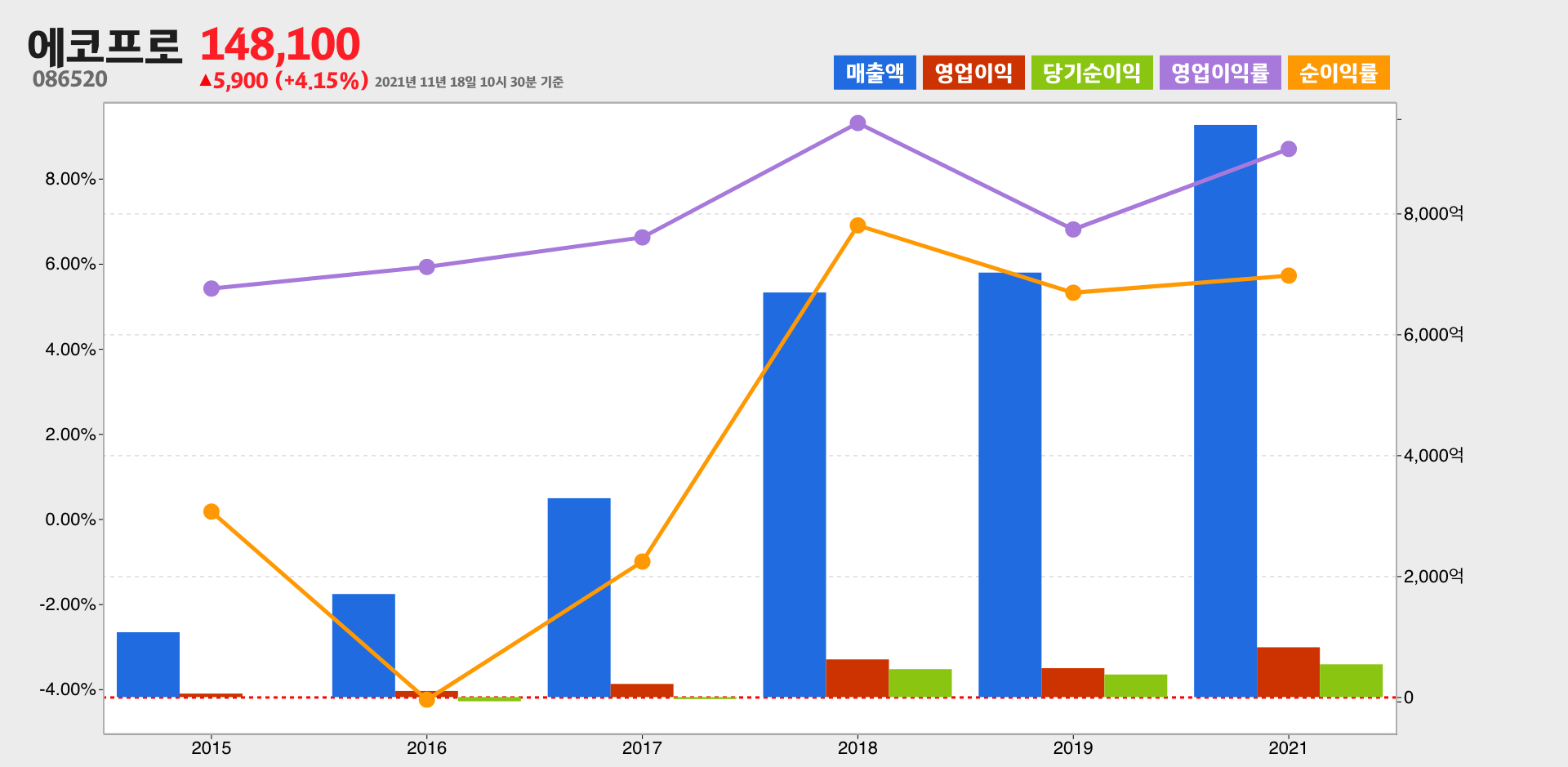Toggle the 당기순이익 legend button
Viewport: 1568px width, 767px height.
(x=1092, y=73)
